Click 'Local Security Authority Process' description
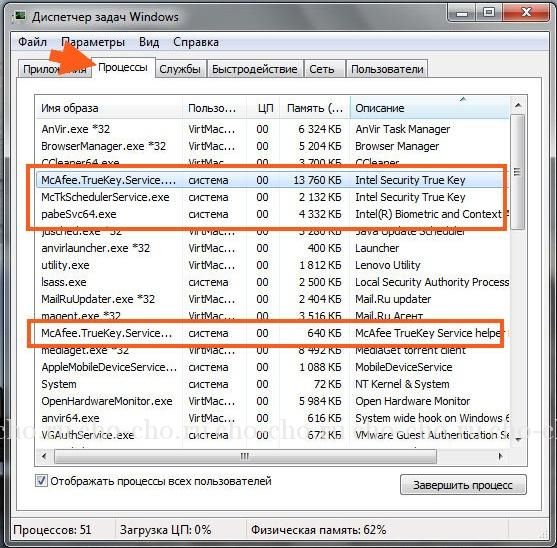 click(x=432, y=282)
